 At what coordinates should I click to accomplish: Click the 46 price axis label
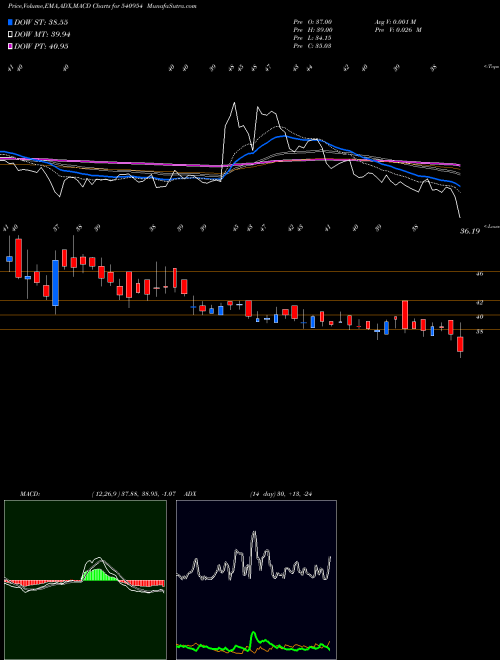480,274
